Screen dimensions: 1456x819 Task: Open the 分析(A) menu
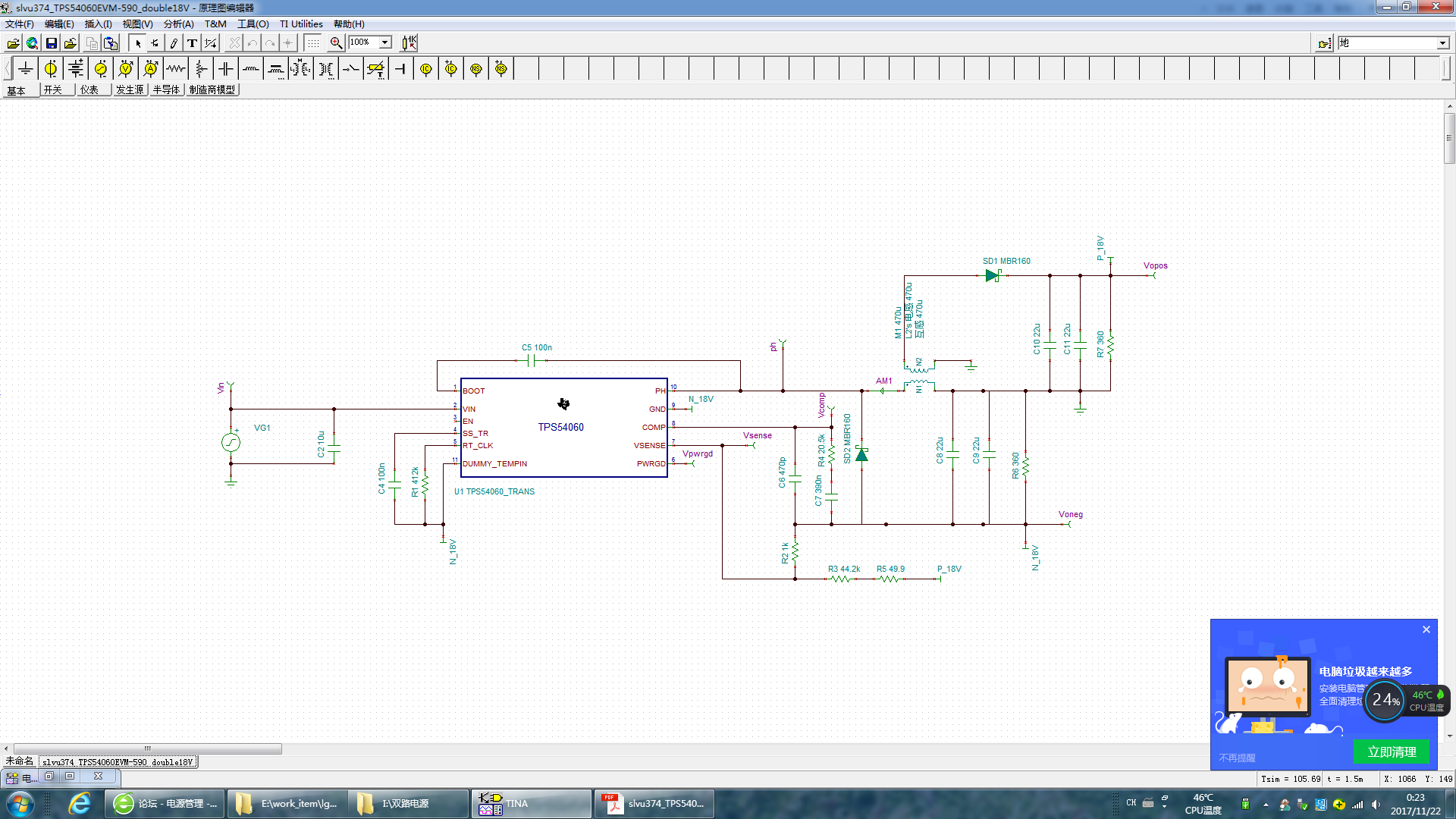(x=178, y=24)
